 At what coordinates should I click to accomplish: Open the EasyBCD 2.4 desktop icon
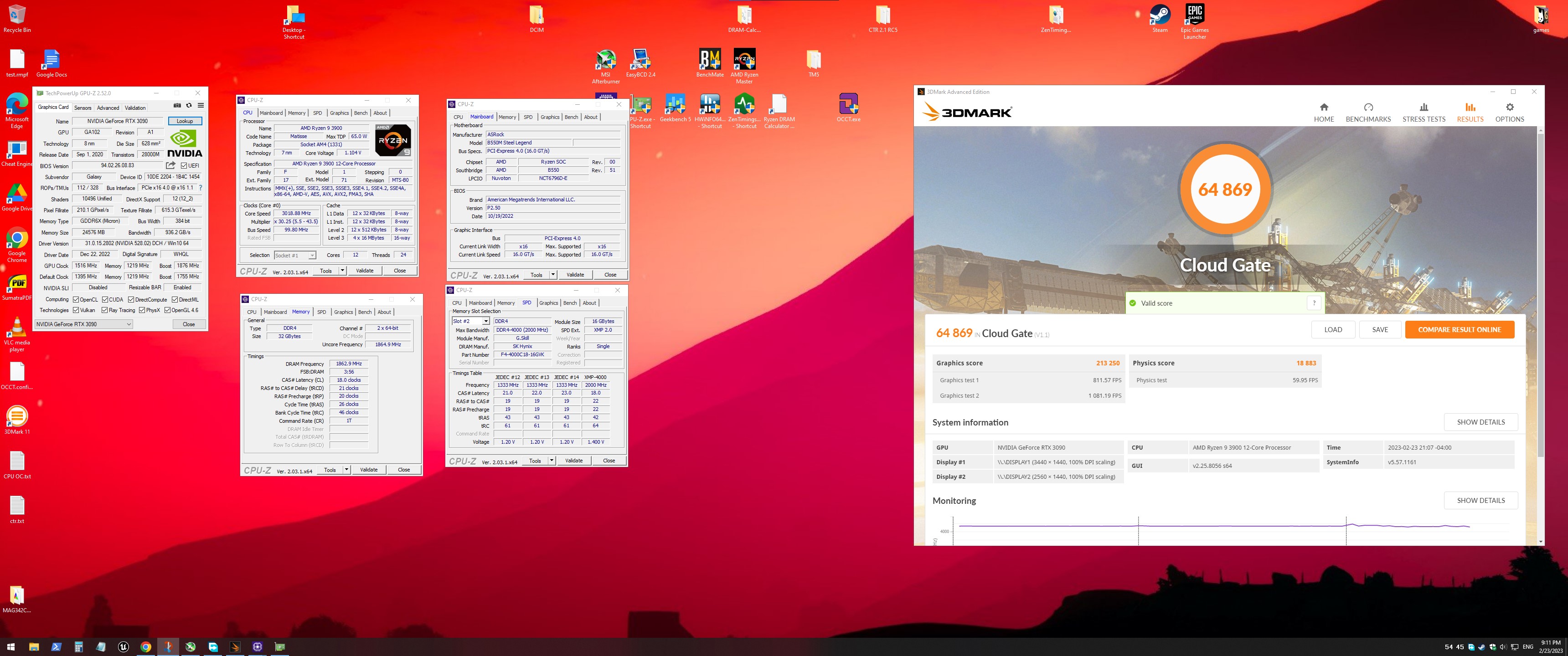[640, 64]
